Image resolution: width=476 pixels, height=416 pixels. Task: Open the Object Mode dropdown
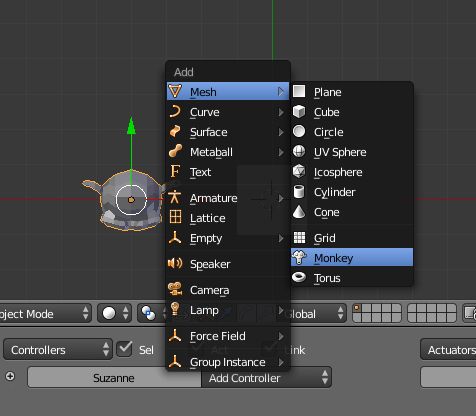coord(45,313)
